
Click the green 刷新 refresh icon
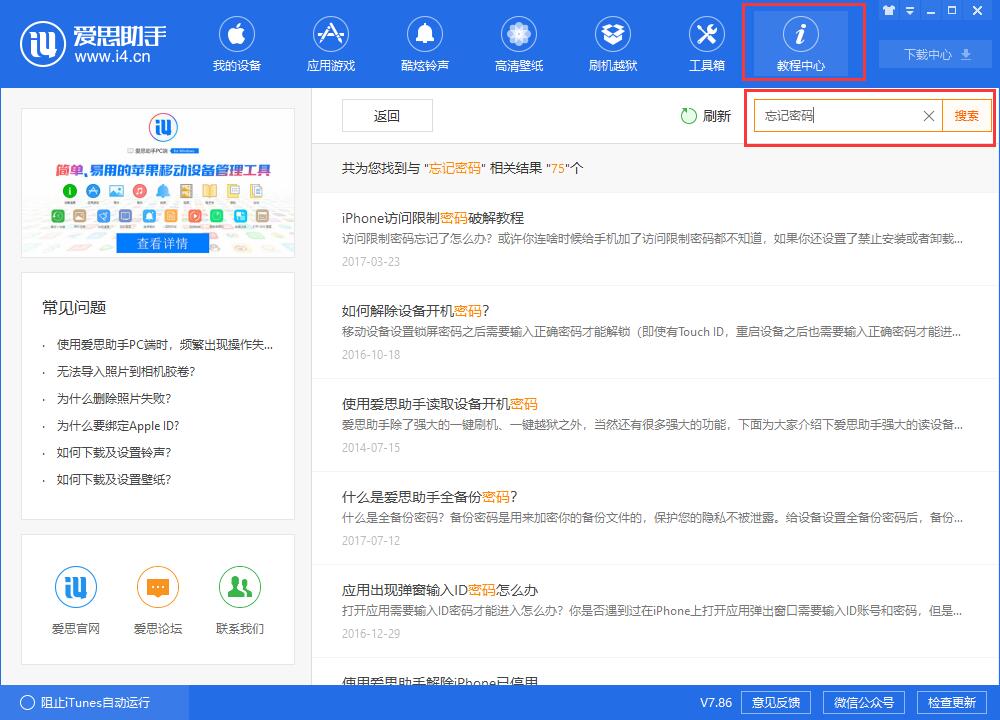coord(689,115)
